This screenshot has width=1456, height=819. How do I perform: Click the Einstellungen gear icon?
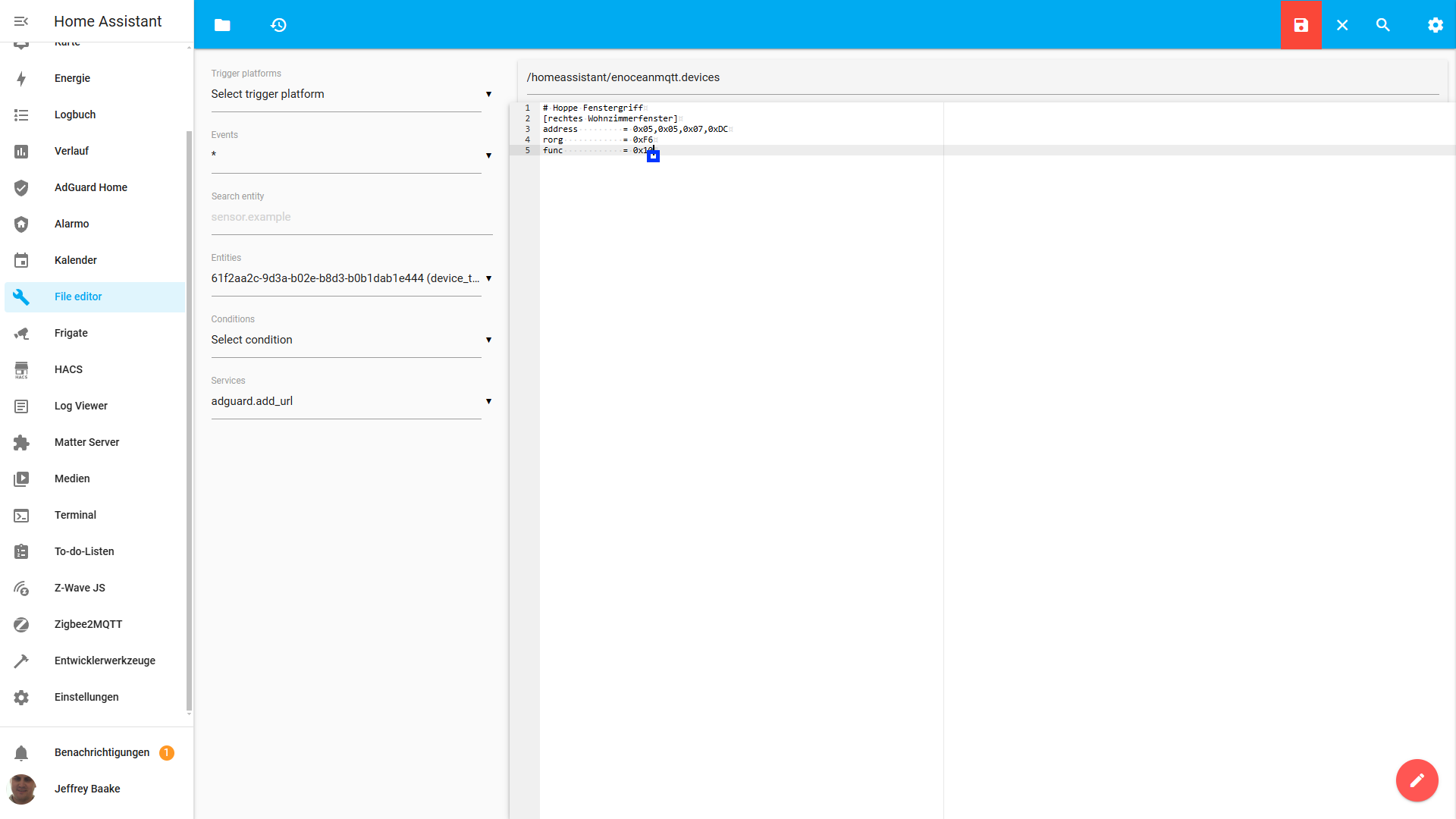[x=21, y=697]
